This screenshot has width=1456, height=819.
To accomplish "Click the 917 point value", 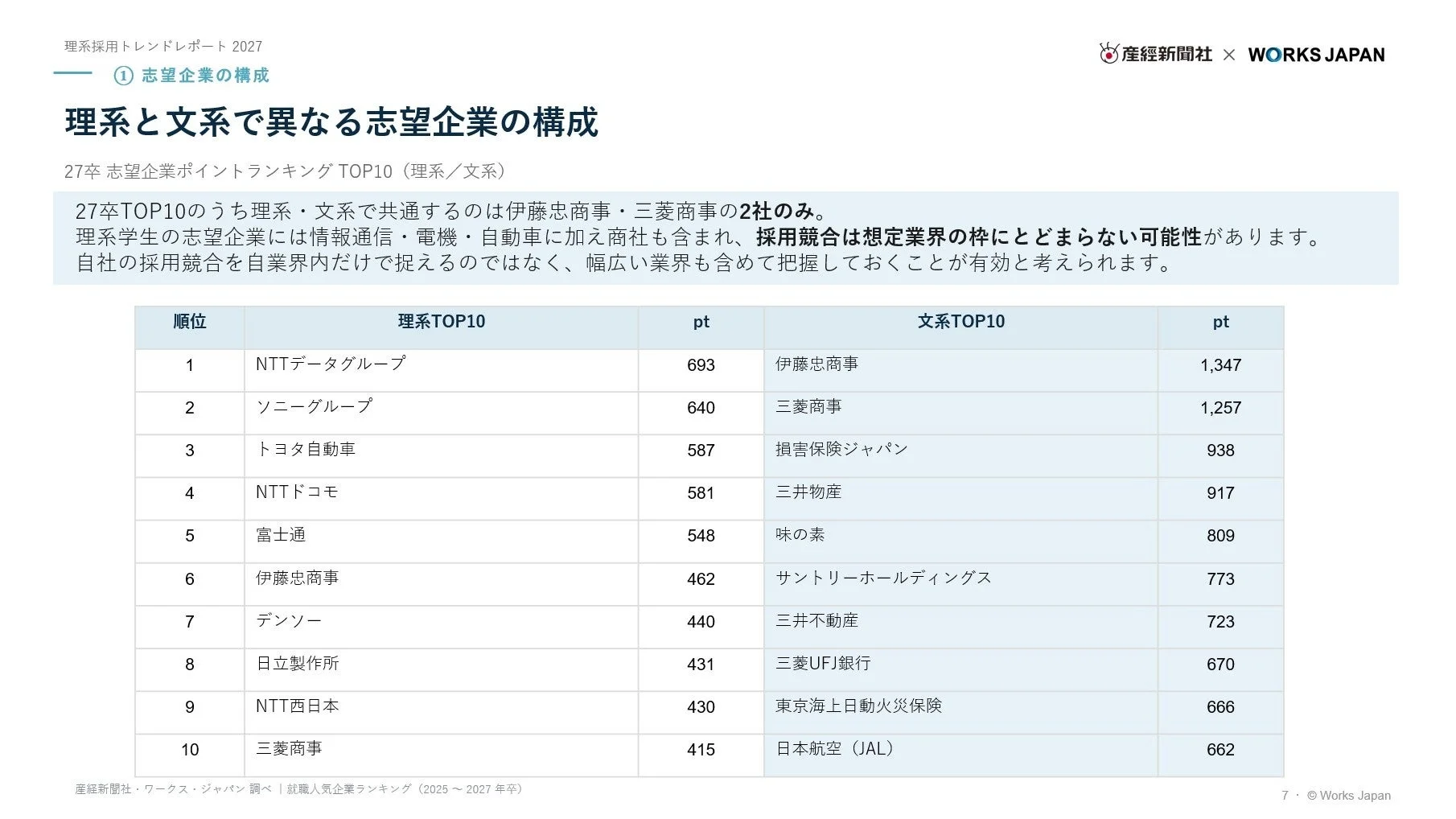I will coord(1220,493).
